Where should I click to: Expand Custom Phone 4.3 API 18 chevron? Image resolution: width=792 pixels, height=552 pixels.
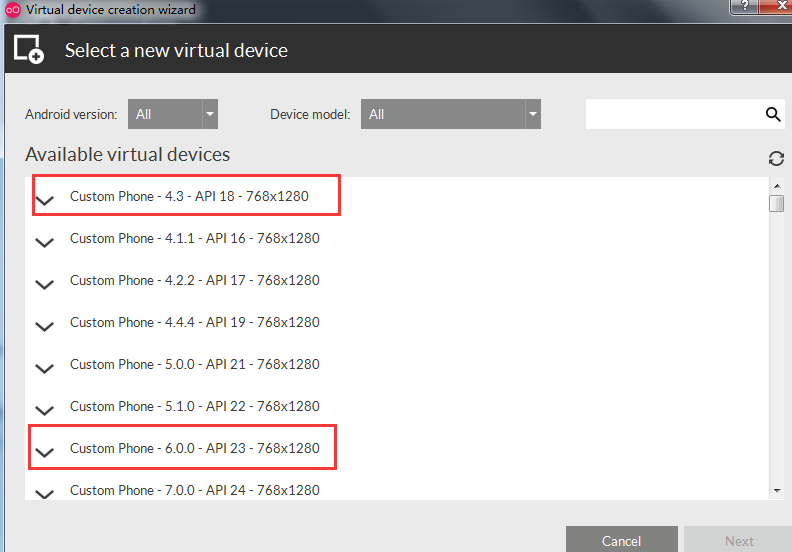(44, 200)
